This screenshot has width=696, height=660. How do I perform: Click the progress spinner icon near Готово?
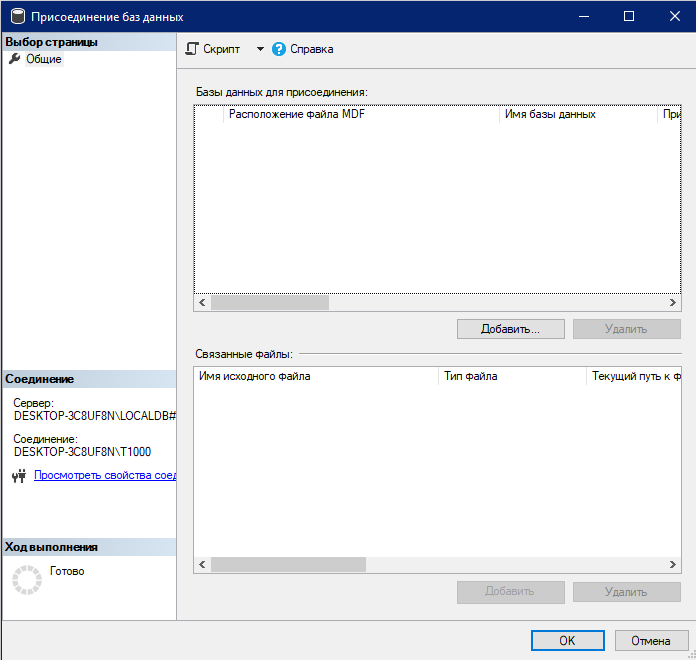(26, 578)
